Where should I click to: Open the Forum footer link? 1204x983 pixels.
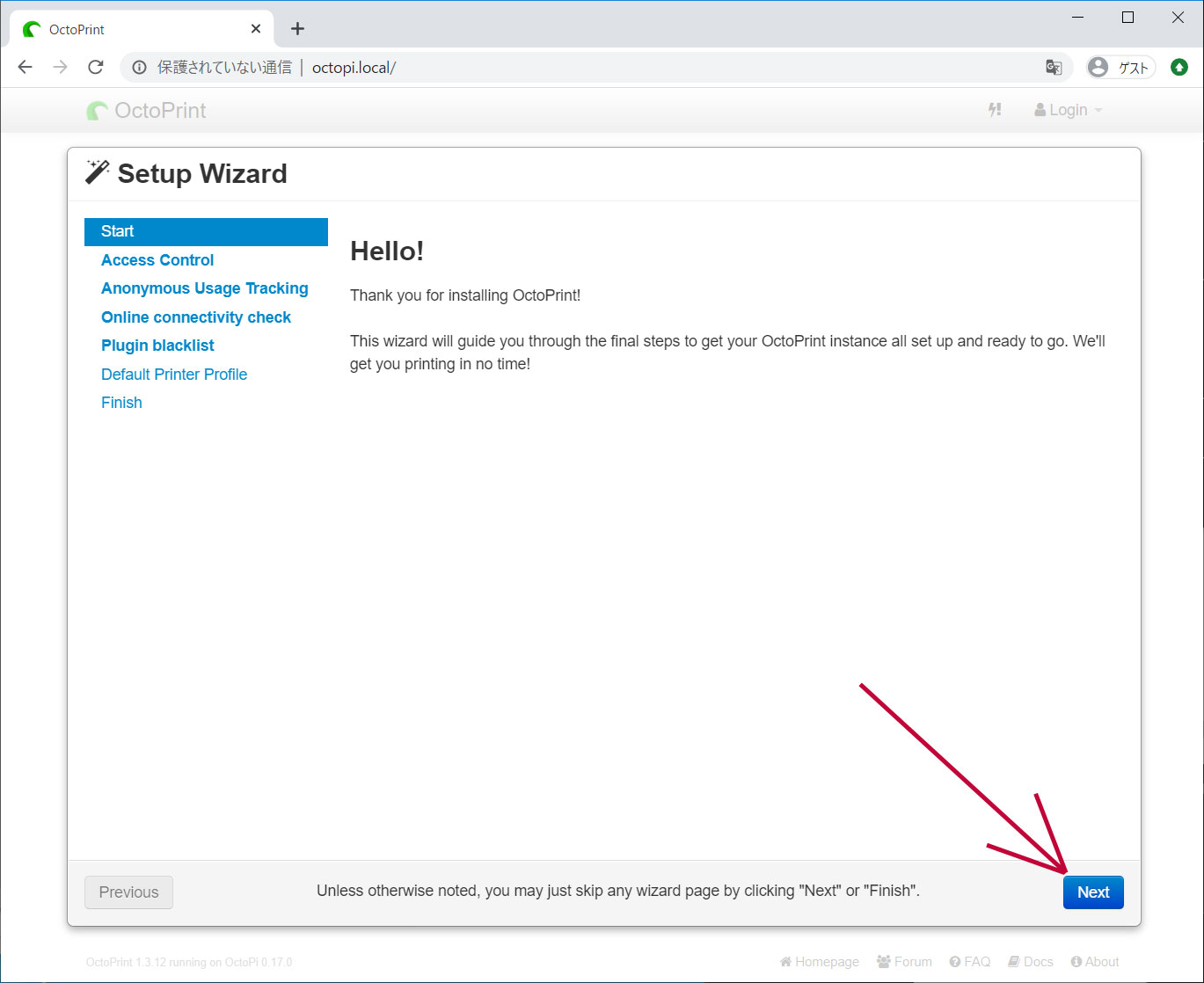[x=904, y=962]
